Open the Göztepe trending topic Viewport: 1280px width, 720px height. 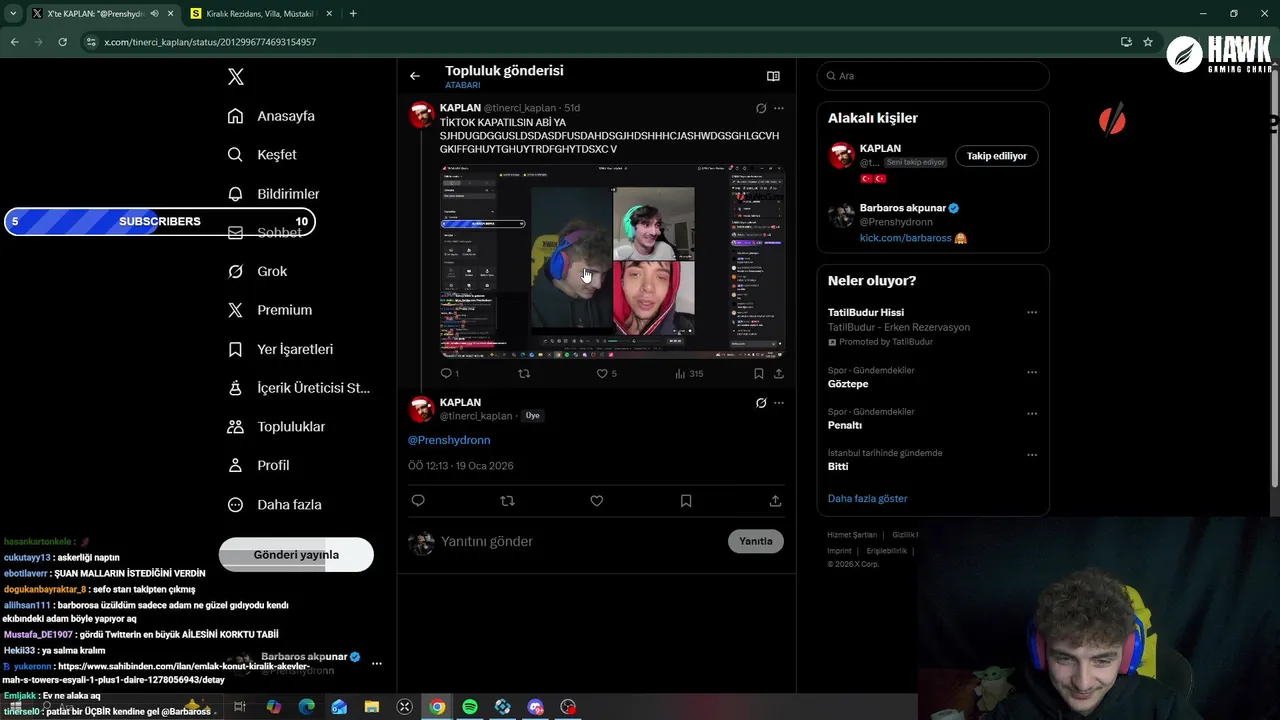pos(848,384)
